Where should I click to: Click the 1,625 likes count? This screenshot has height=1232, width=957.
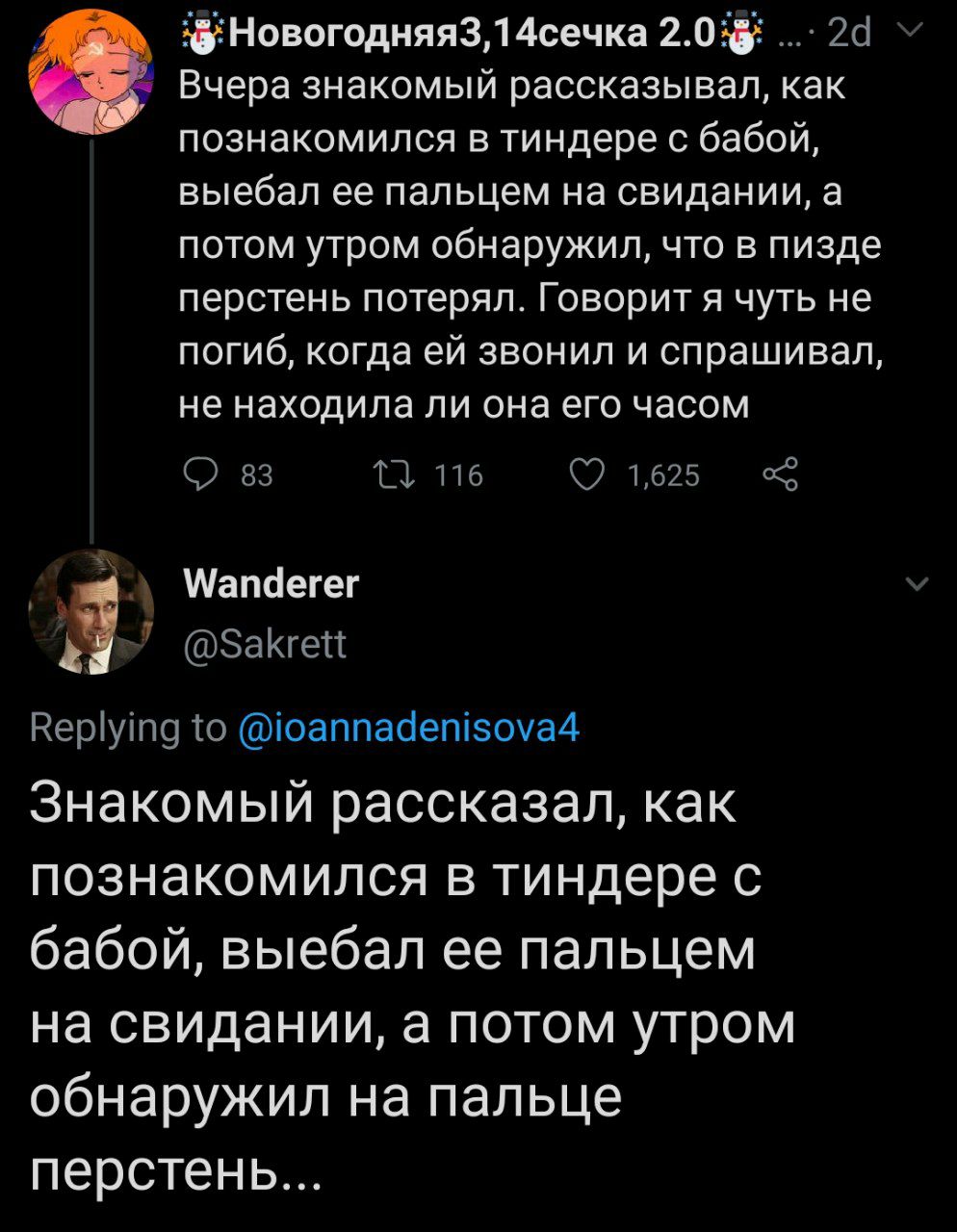[x=663, y=475]
